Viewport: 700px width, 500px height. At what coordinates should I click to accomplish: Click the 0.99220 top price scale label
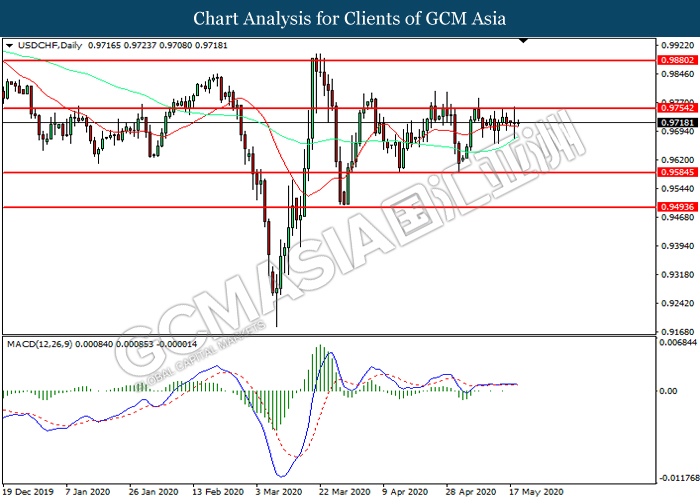[x=678, y=46]
